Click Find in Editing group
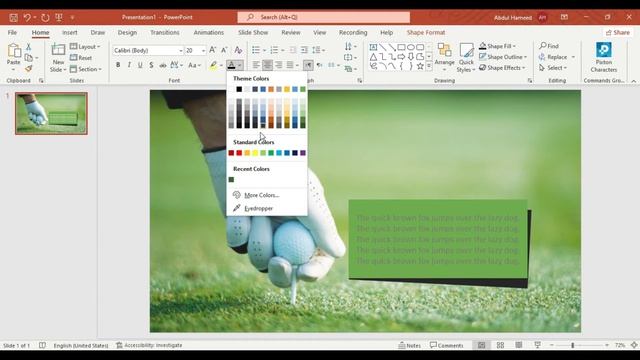This screenshot has height=360, width=640. pos(549,46)
